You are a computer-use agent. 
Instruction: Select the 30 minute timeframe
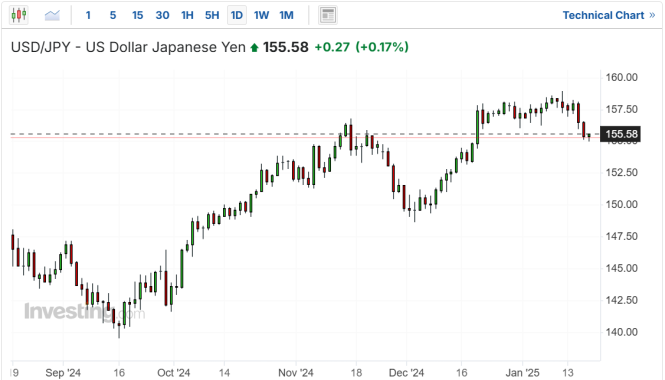162,16
